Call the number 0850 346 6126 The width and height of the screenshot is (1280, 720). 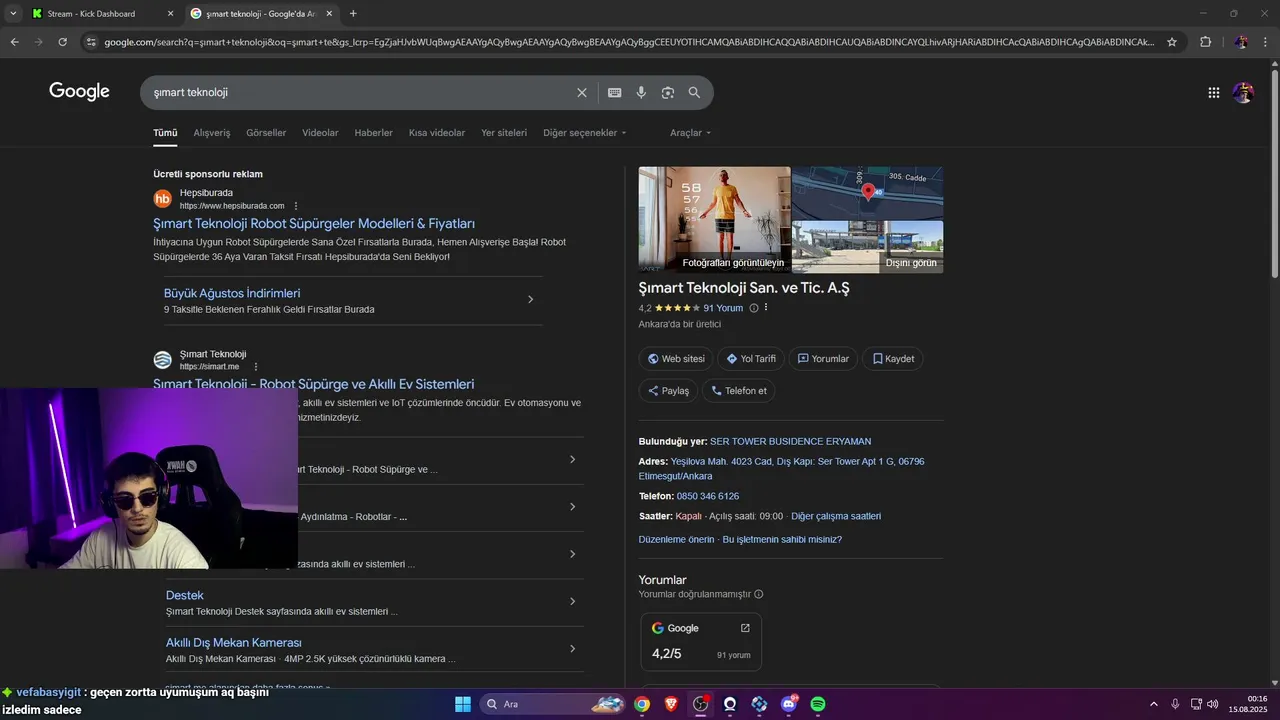click(x=708, y=496)
